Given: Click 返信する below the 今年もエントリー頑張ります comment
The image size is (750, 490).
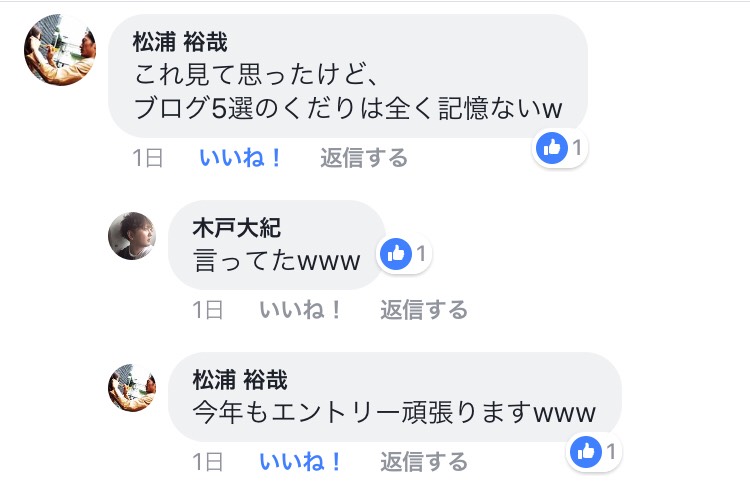Looking at the screenshot, I should [424, 462].
